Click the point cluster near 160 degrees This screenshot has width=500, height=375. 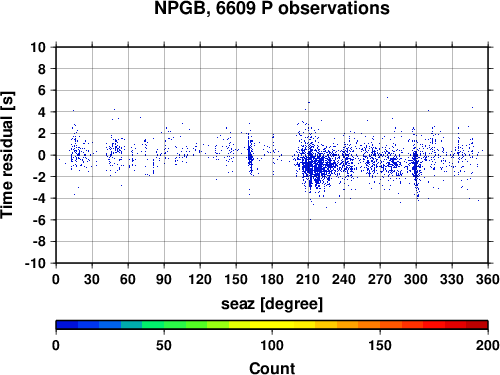[250, 155]
